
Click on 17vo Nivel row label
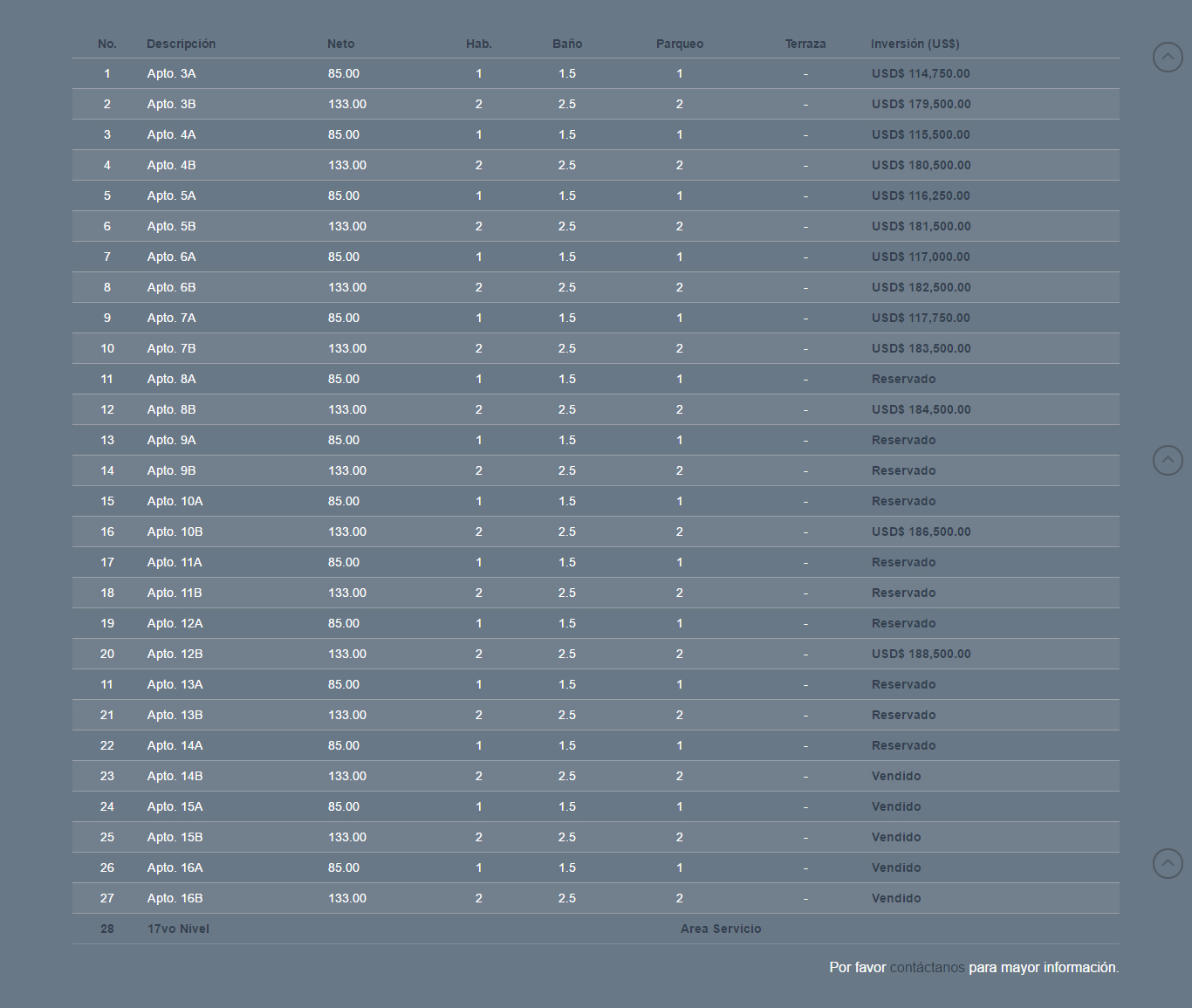click(x=178, y=929)
